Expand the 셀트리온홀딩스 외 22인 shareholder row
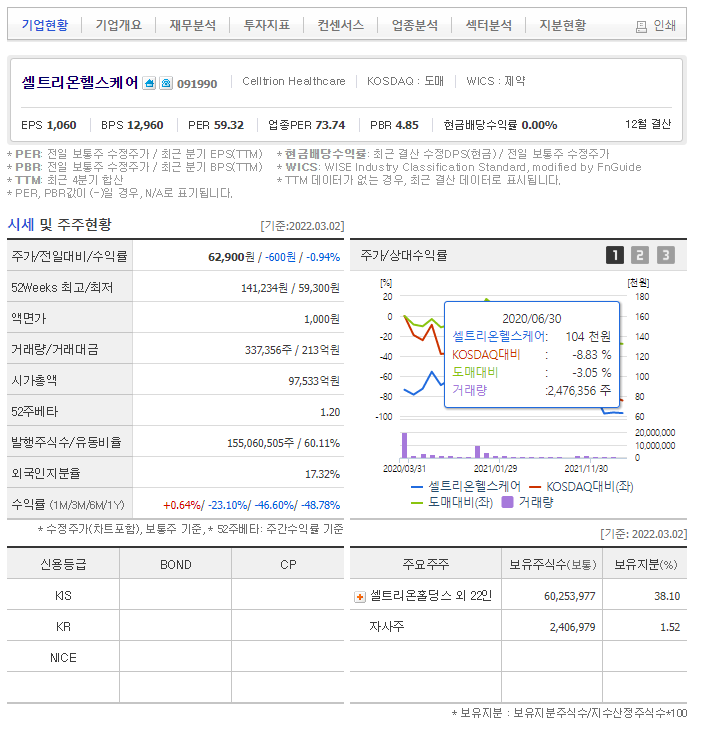This screenshot has height=731, width=703. click(360, 597)
